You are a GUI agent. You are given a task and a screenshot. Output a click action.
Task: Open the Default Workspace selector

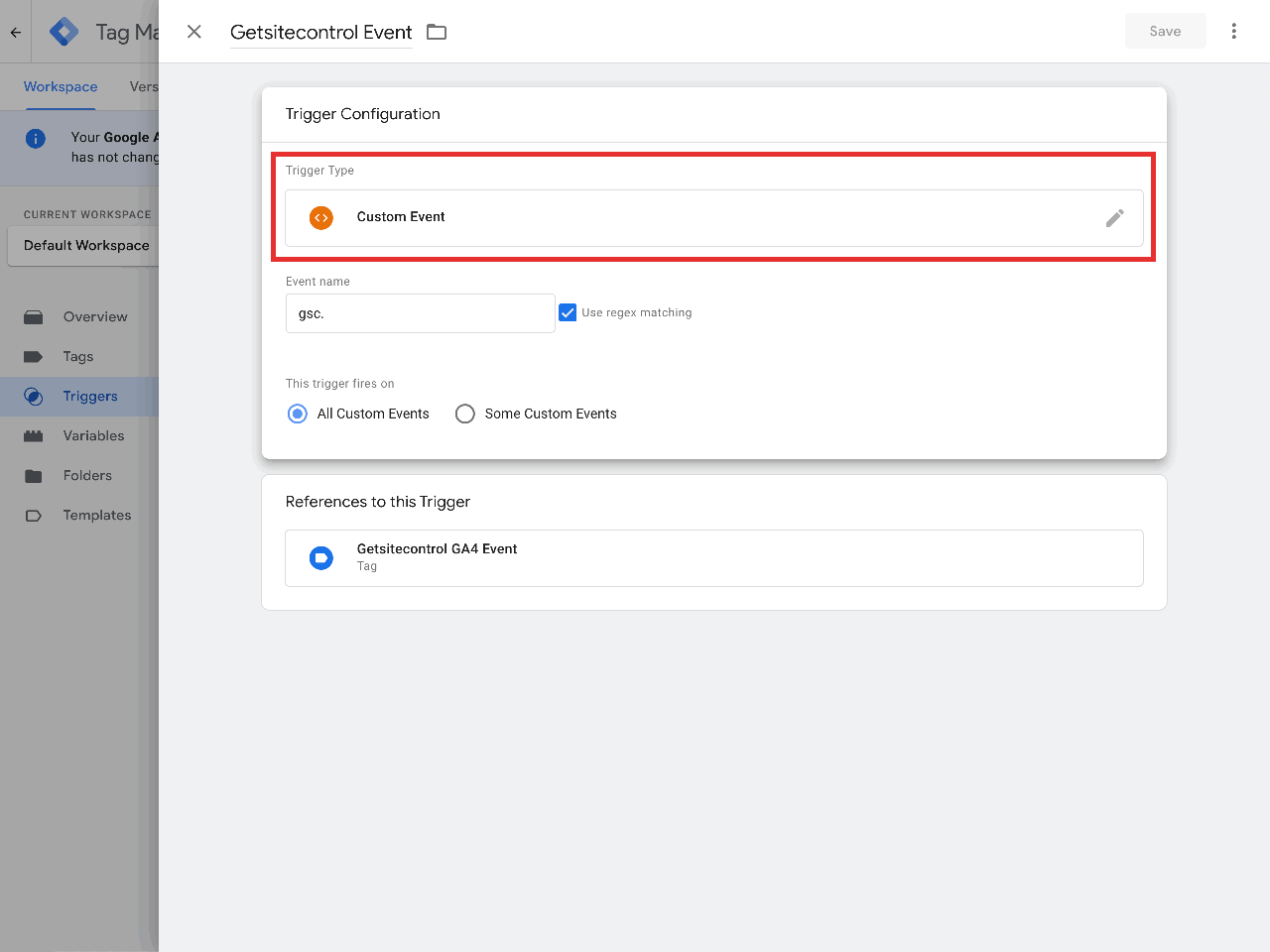point(84,245)
